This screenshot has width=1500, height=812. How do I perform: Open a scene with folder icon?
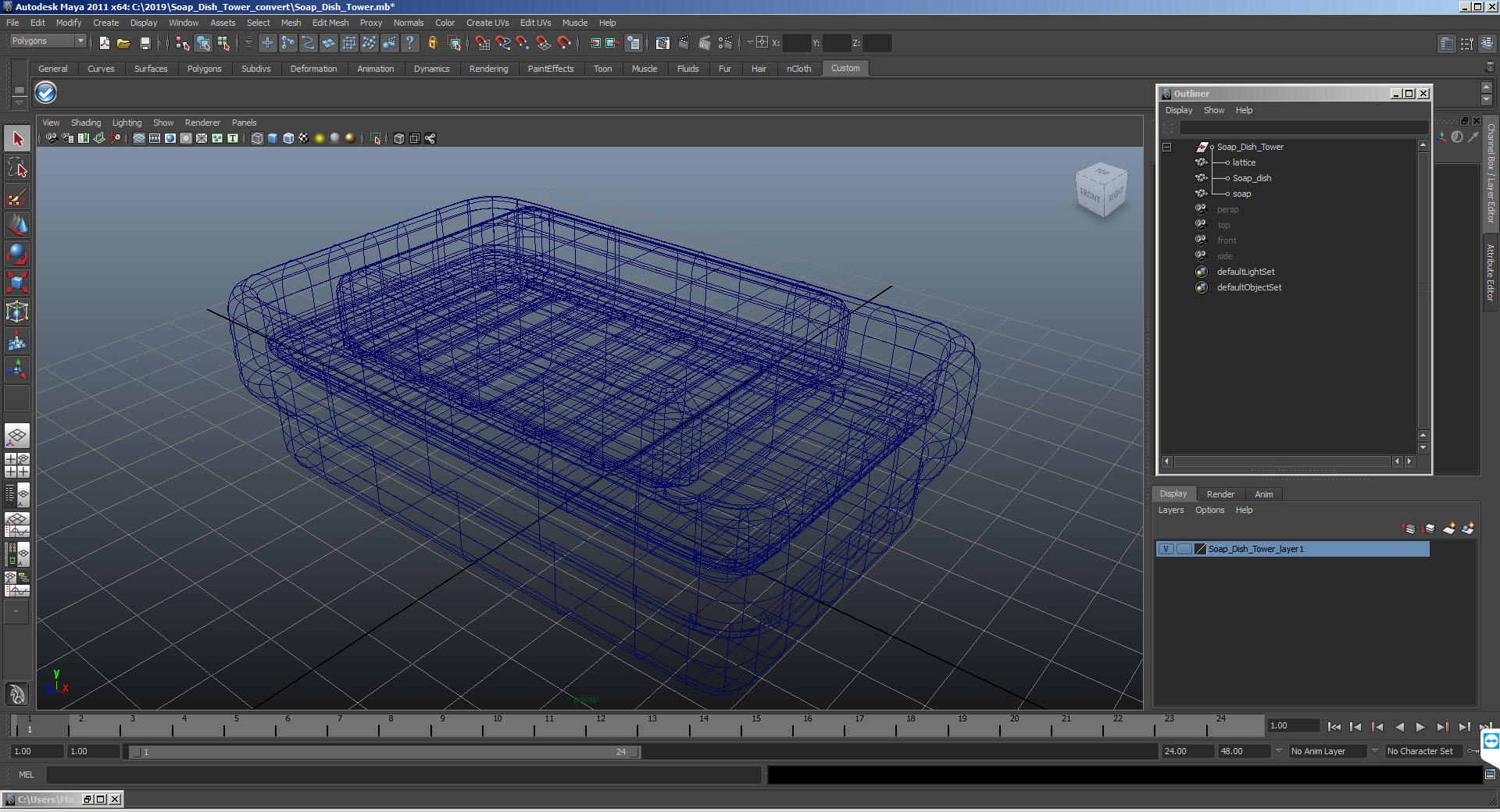click(x=123, y=44)
